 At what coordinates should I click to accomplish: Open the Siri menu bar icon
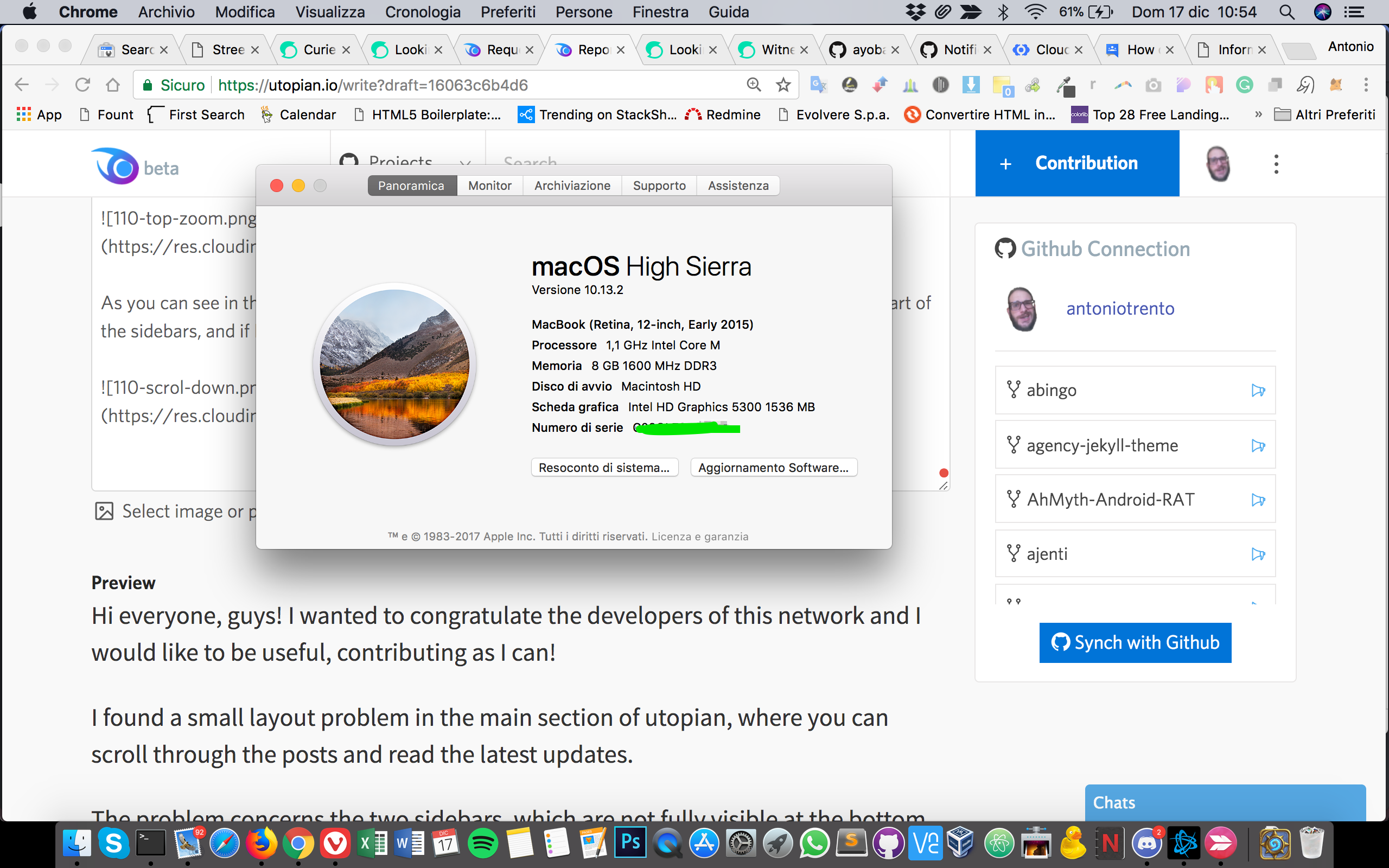pyautogui.click(x=1322, y=12)
